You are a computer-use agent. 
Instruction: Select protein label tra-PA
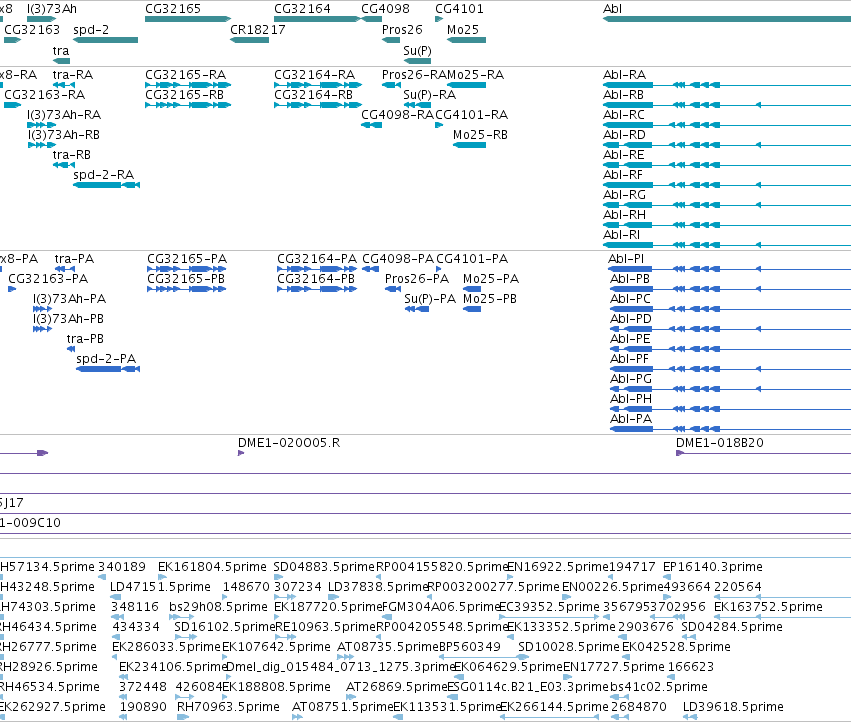tap(74, 258)
